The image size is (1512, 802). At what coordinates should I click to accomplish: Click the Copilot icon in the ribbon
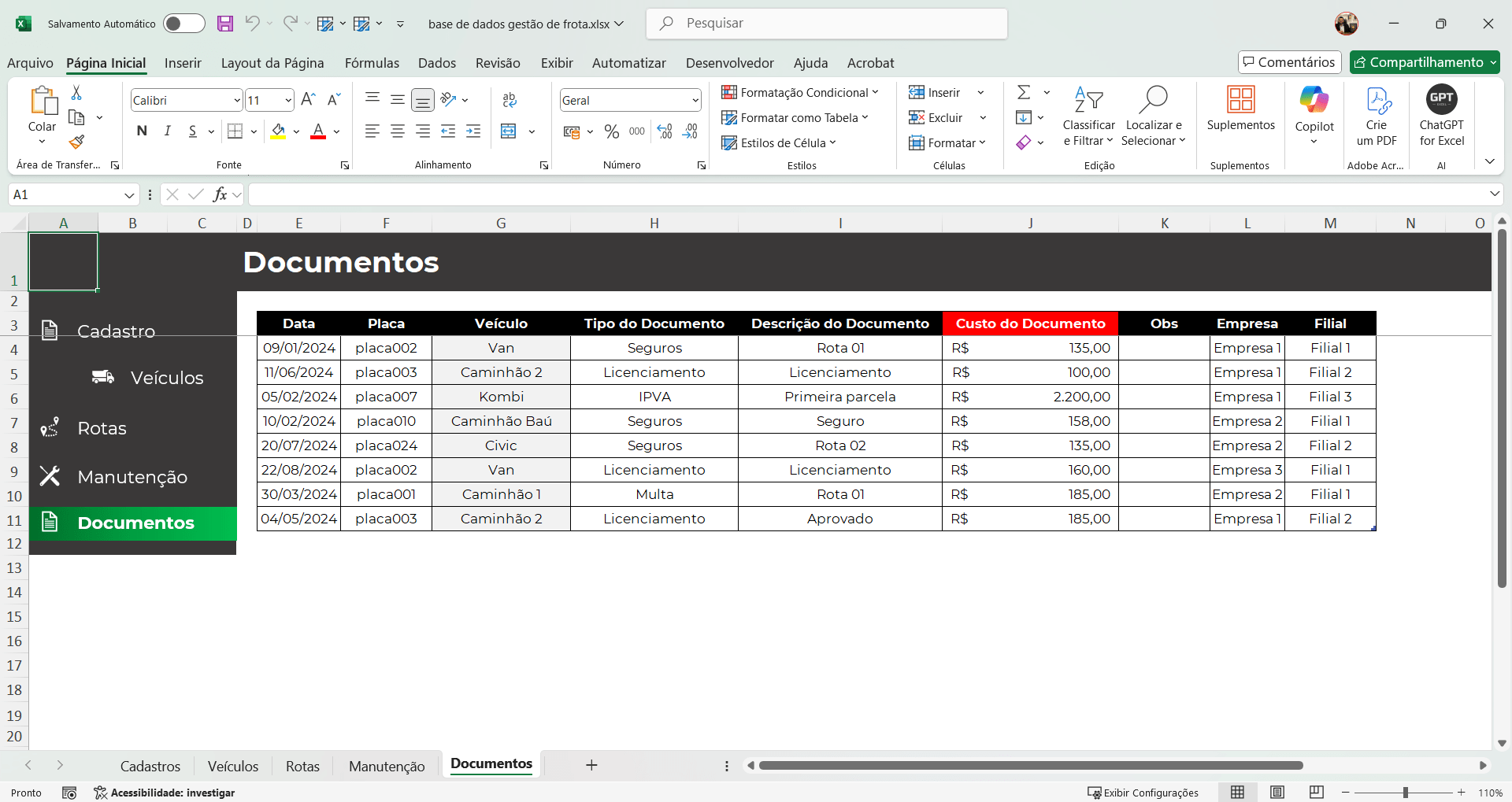coord(1314,101)
